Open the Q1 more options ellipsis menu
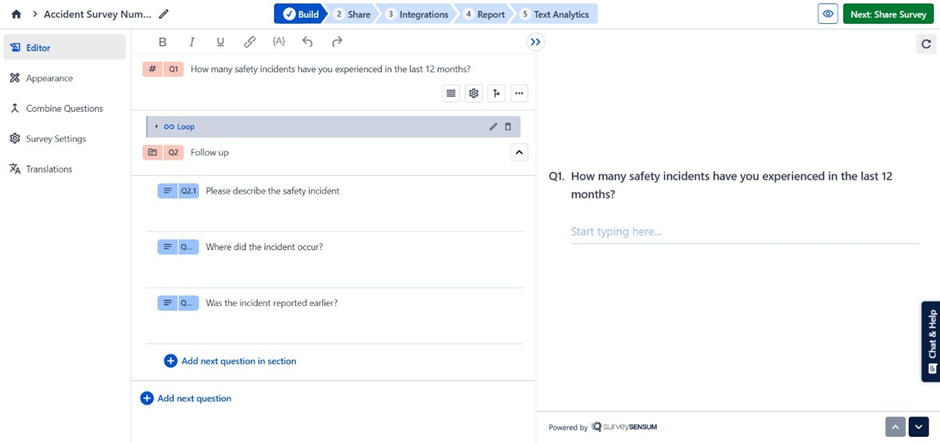Screen dimensions: 940x443 (519, 93)
